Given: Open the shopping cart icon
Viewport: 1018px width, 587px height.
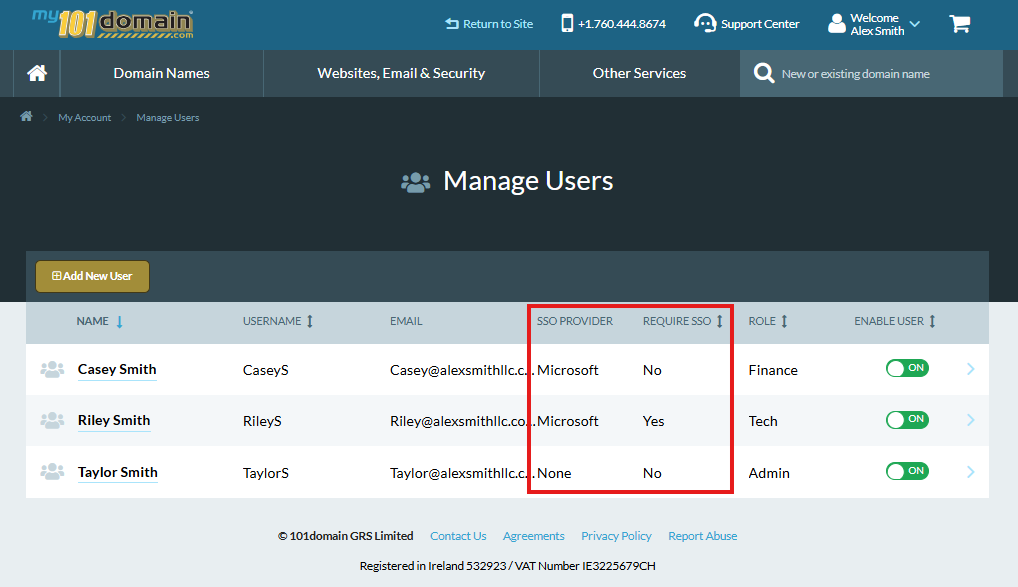Looking at the screenshot, I should (x=959, y=23).
